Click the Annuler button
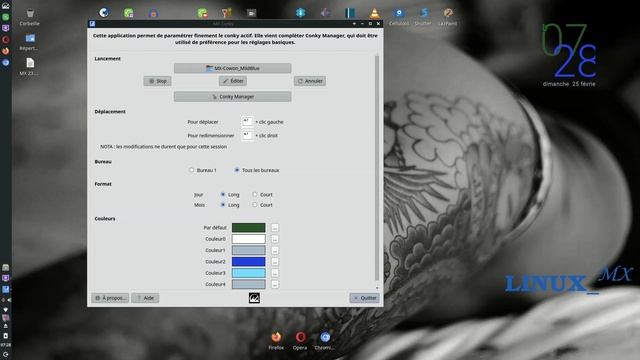Viewport: 640px width, 360px height. coord(310,81)
